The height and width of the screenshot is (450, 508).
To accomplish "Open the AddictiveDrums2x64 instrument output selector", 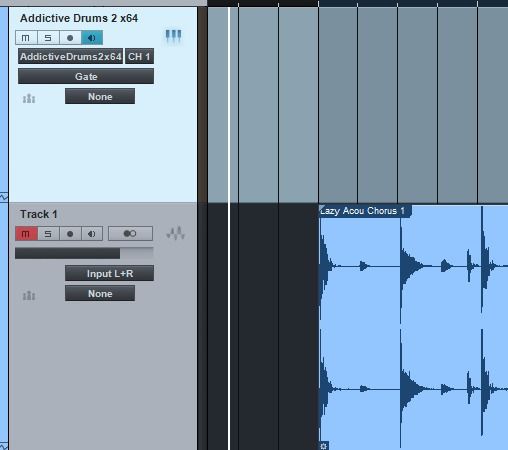I will point(70,56).
